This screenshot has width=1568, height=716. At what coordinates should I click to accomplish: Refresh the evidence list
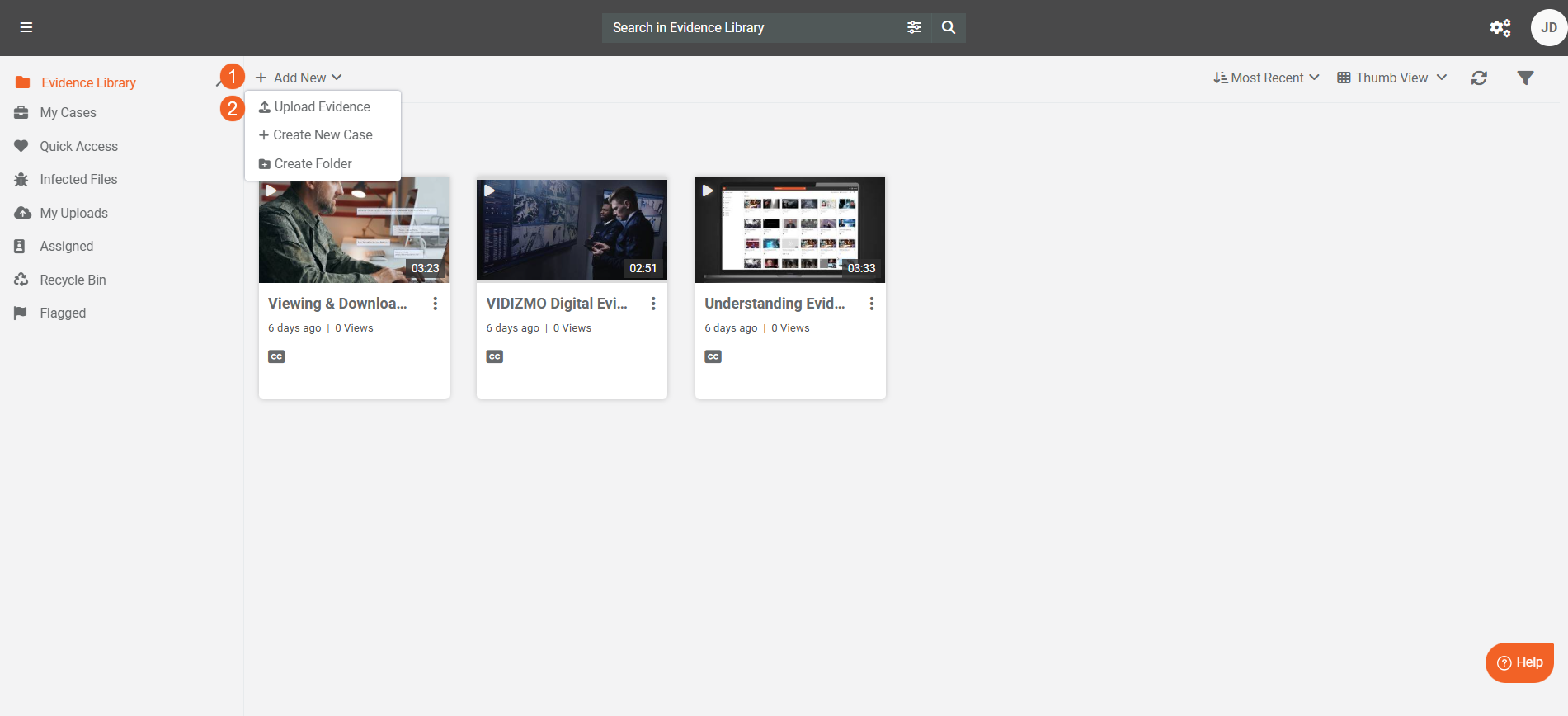click(1479, 78)
